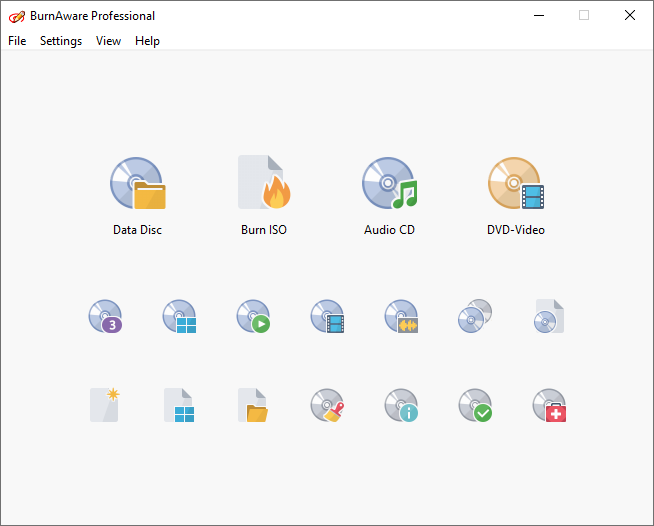Click the Data Disc label text
Image resolution: width=654 pixels, height=526 pixels.
[138, 230]
